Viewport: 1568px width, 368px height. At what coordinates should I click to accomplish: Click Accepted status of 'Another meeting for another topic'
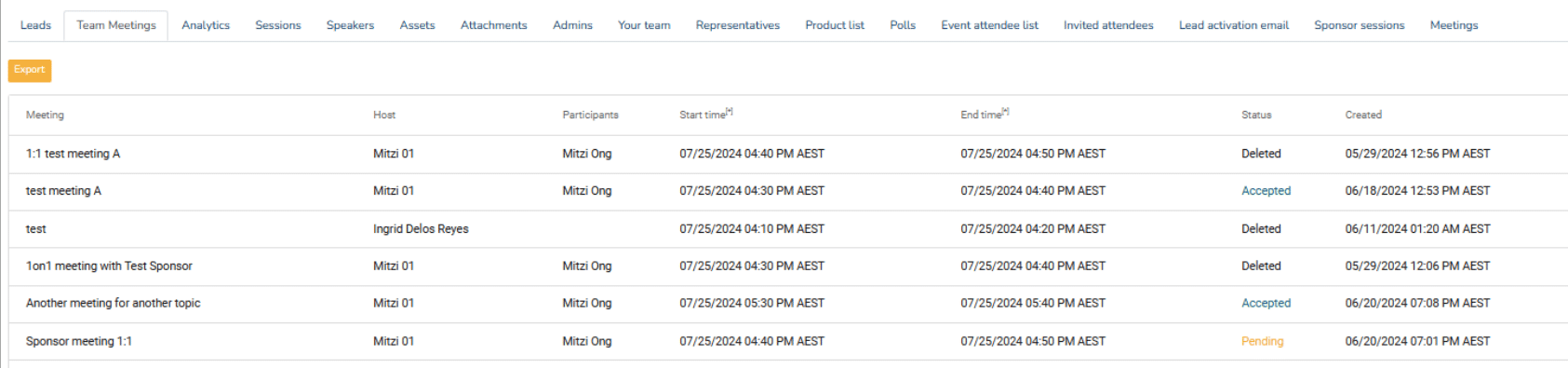tap(1266, 304)
